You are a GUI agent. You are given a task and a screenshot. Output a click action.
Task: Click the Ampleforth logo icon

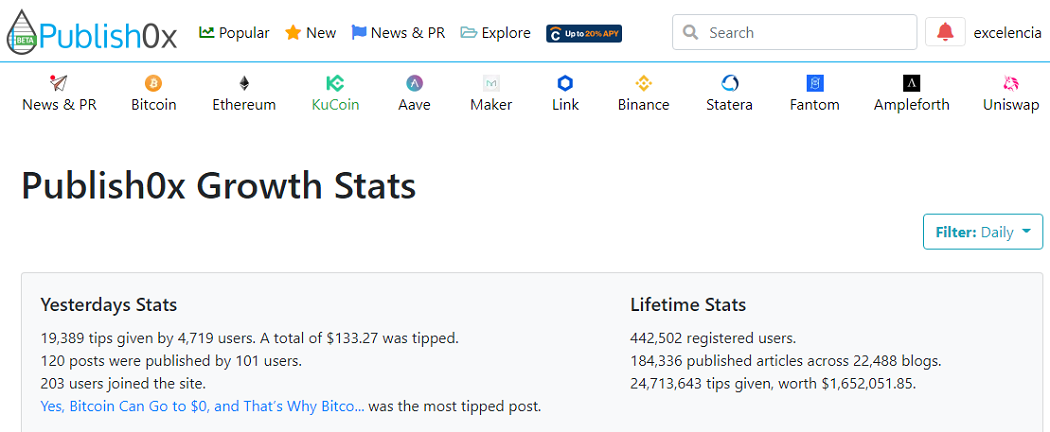point(911,83)
